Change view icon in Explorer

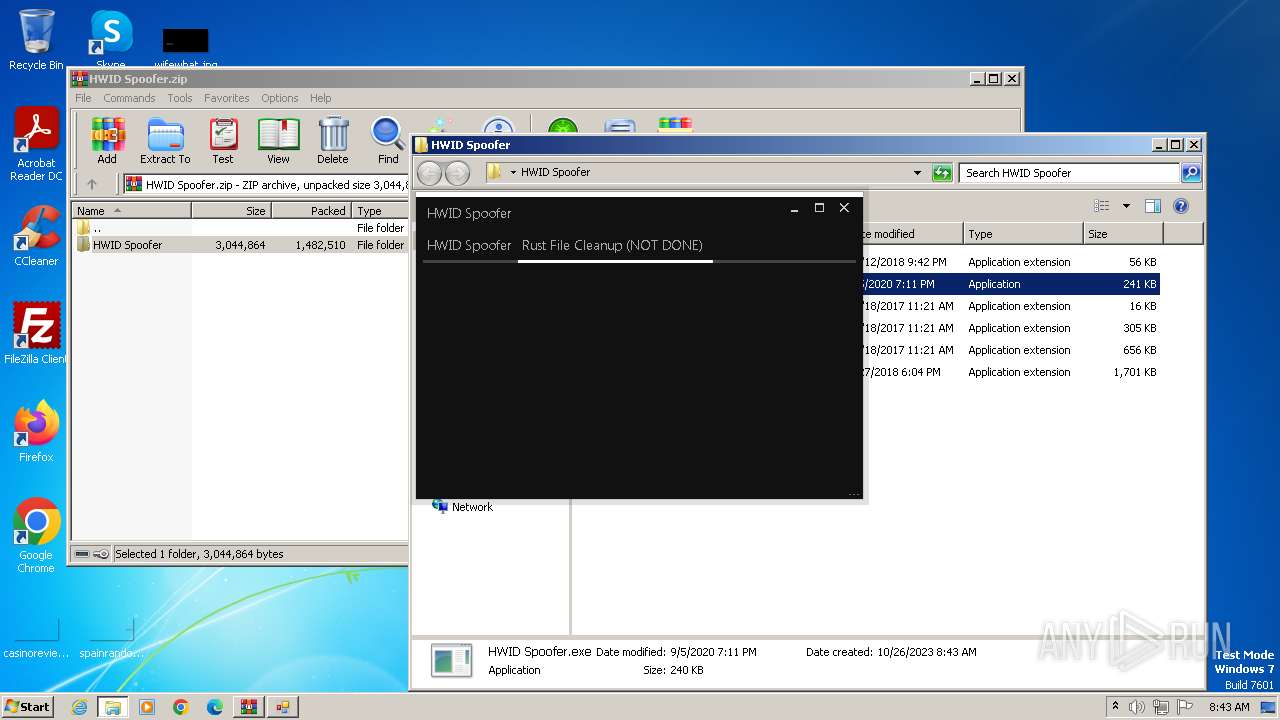(1102, 206)
